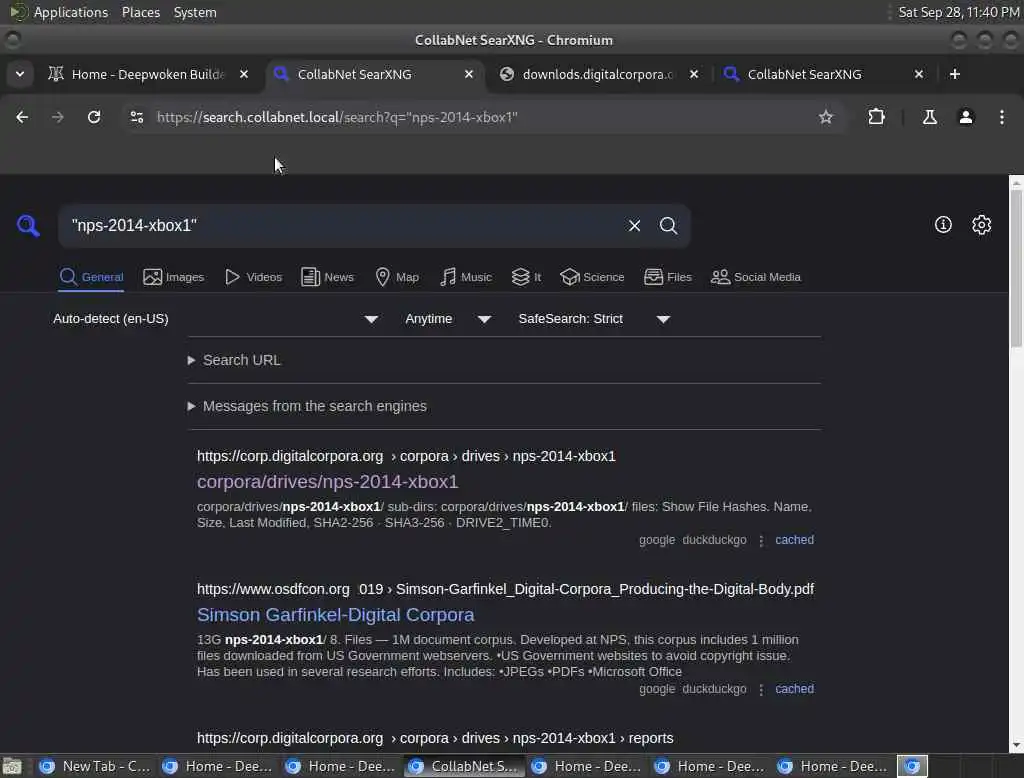The image size is (1024, 778).
Task: Open more options for the first result
Action: pyautogui.click(x=761, y=540)
